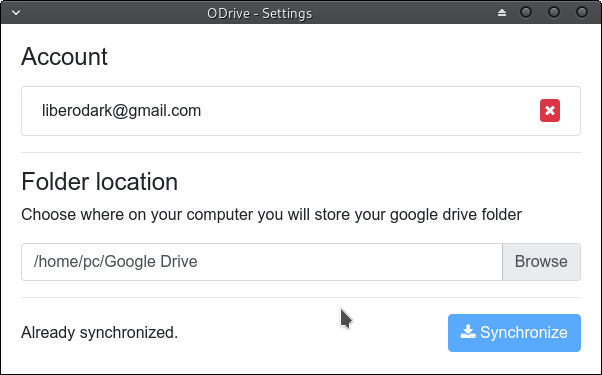Image resolution: width=602 pixels, height=375 pixels.
Task: Click the divider line below the account box
Action: point(301,152)
